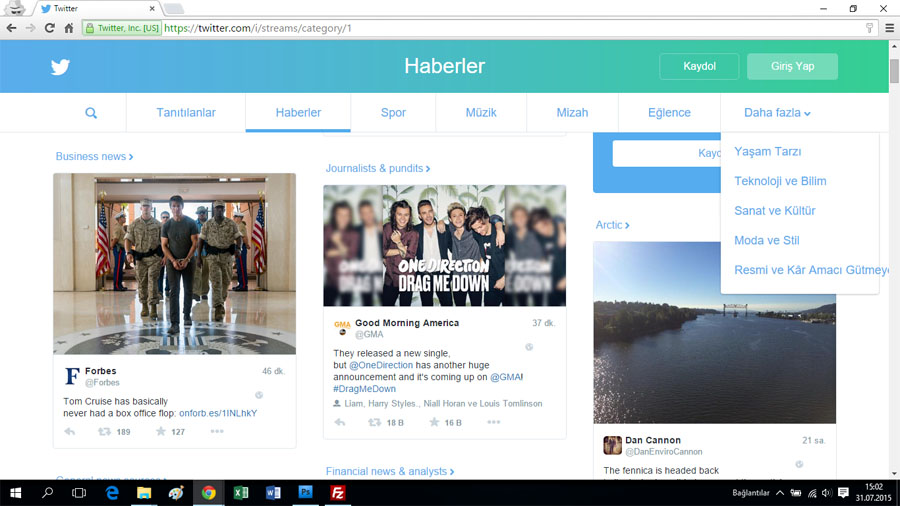900x506 pixels.
Task: Click Dan Cannon's profile avatar
Action: point(612,445)
